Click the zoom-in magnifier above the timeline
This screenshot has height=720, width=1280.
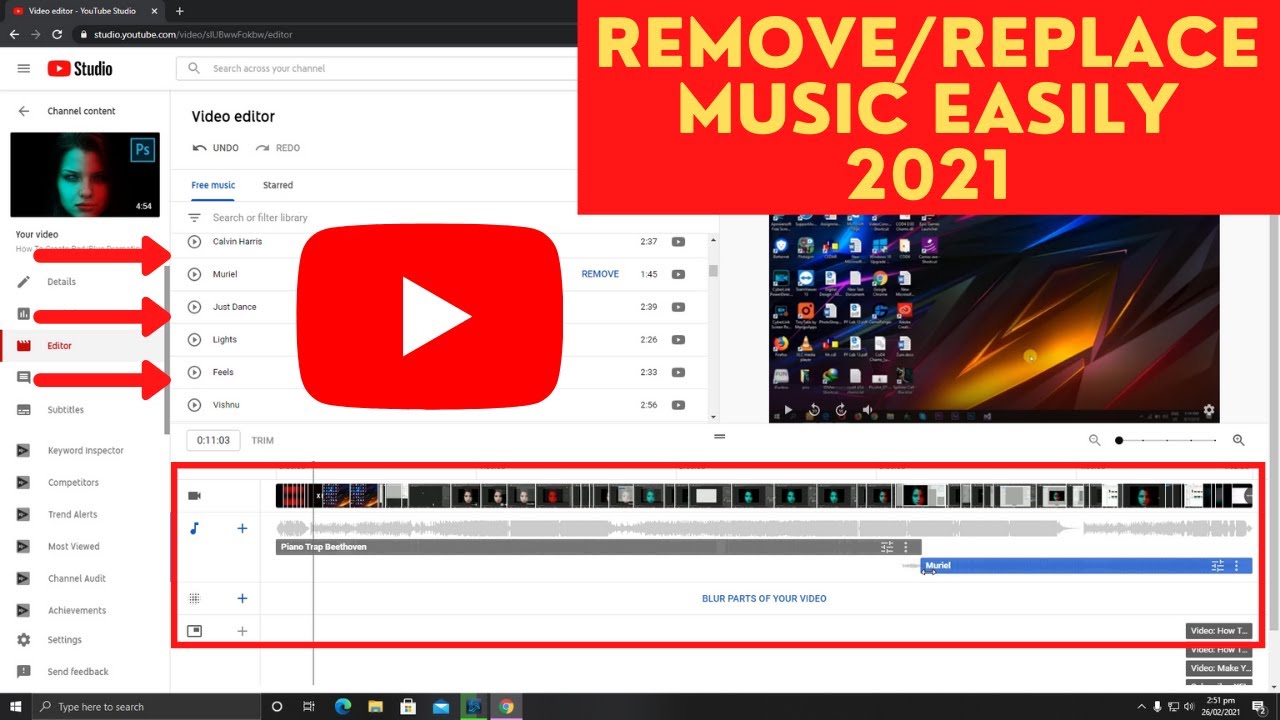1238,440
